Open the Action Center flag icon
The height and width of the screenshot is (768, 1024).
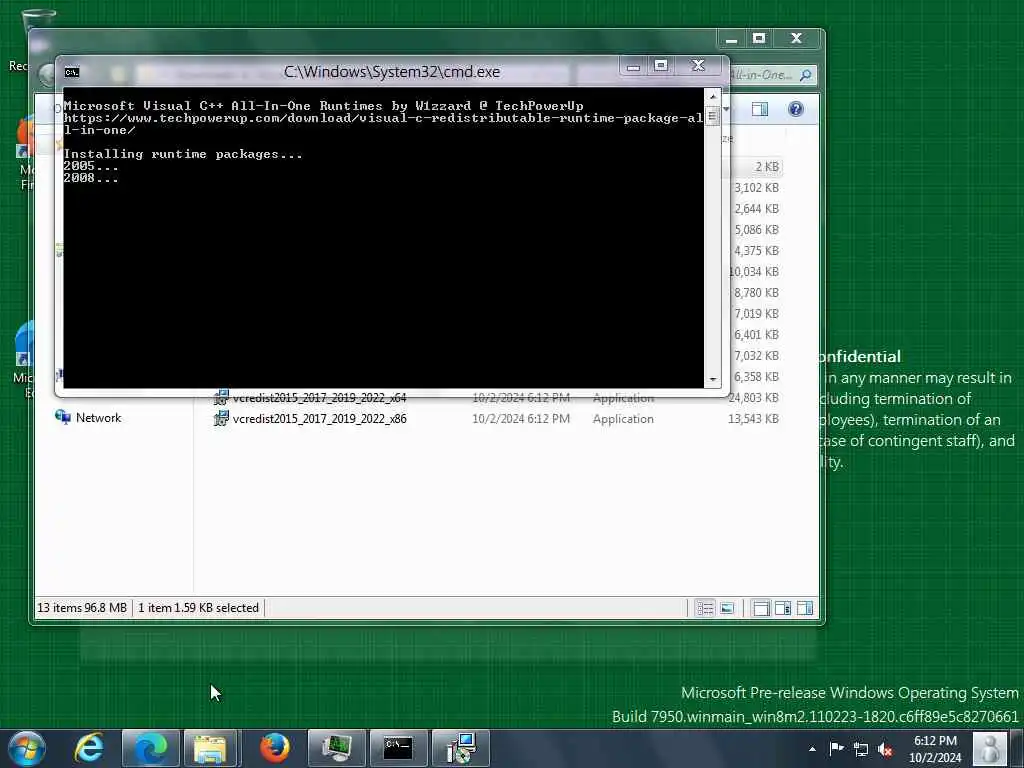tap(836, 748)
